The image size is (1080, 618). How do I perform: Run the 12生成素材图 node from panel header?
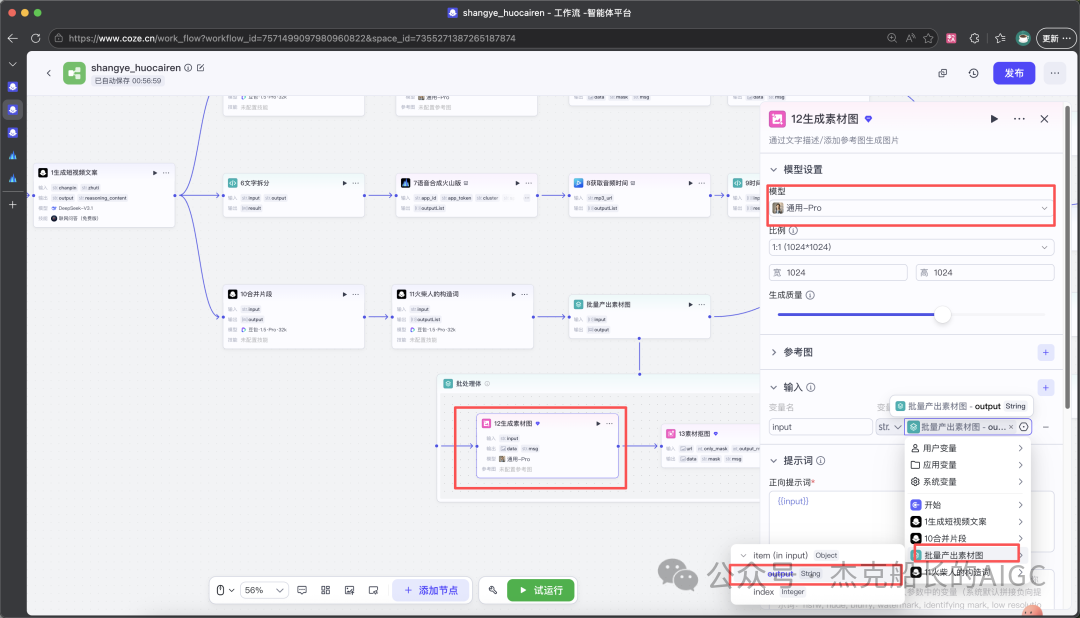(994, 119)
